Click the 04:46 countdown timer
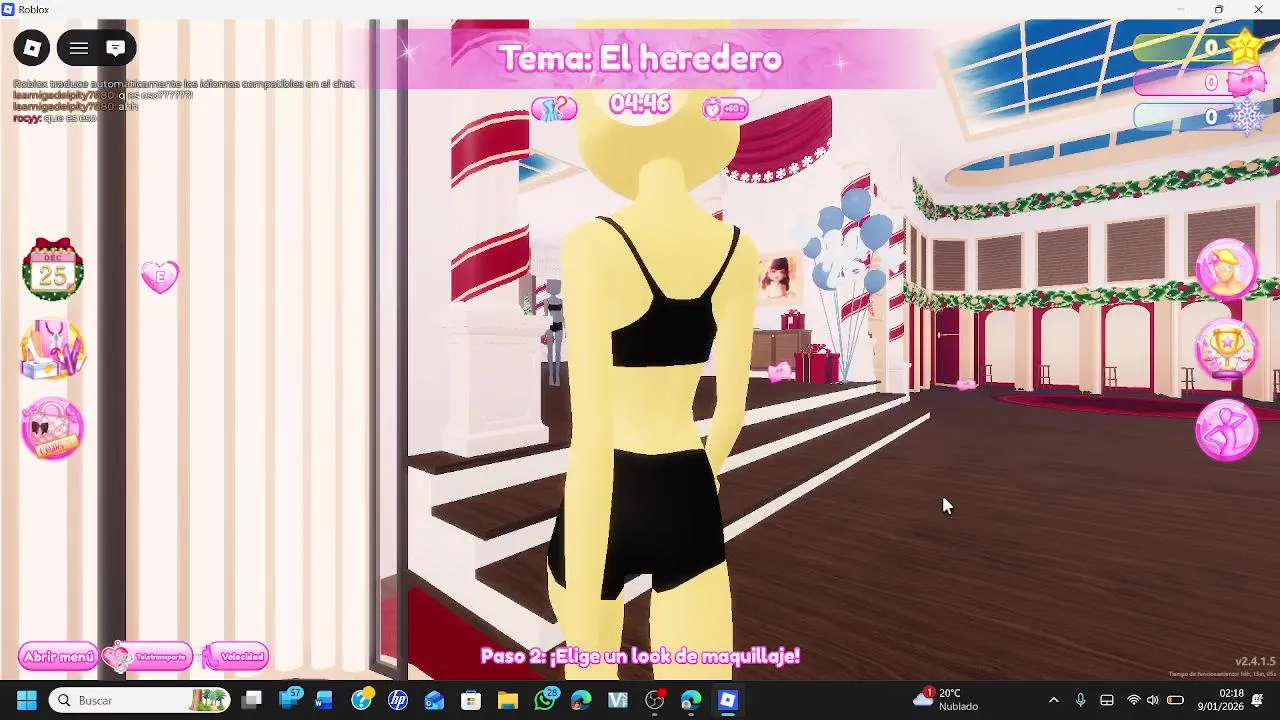The image size is (1280, 720). (639, 104)
